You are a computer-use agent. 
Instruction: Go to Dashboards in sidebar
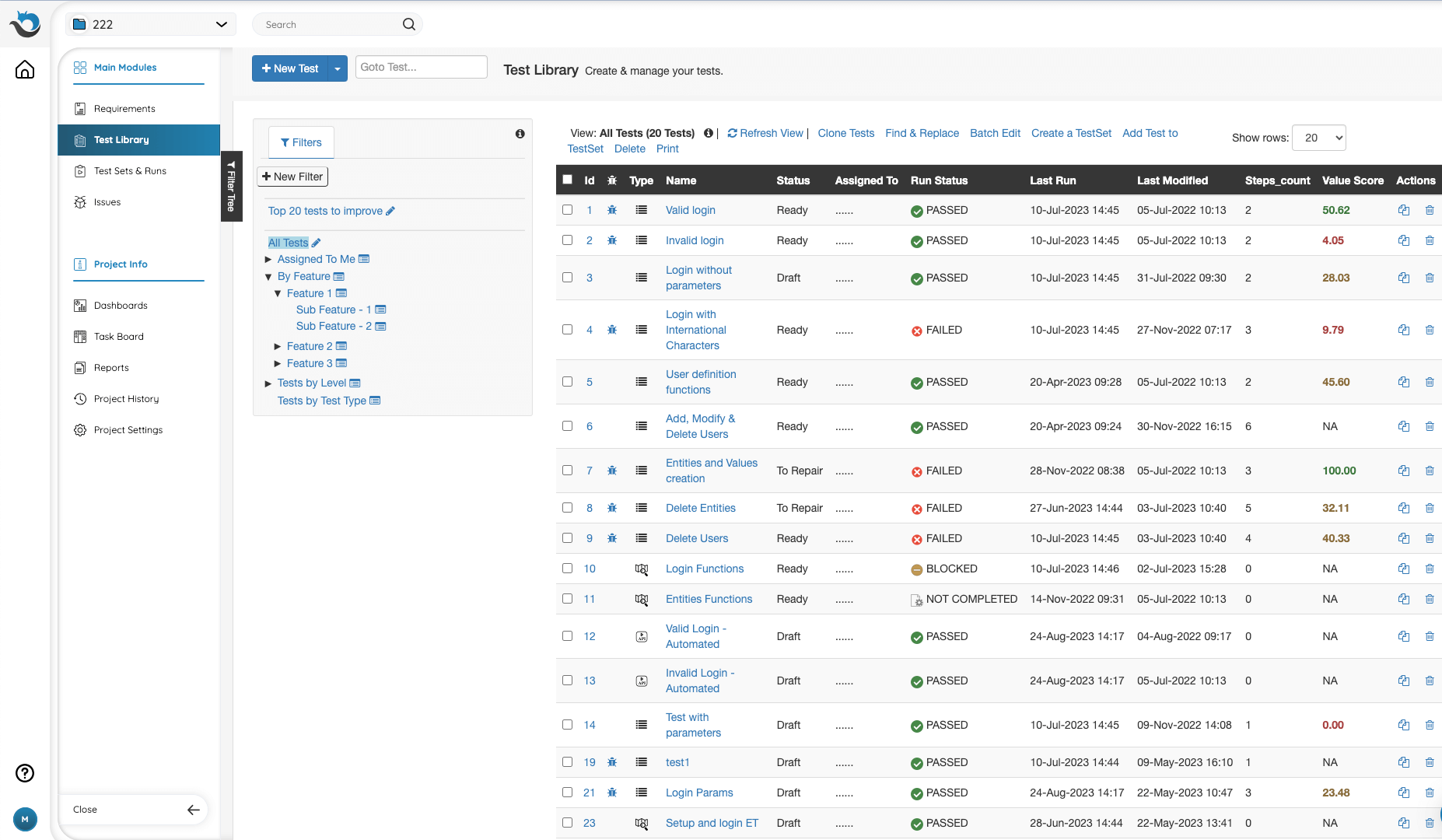click(121, 306)
